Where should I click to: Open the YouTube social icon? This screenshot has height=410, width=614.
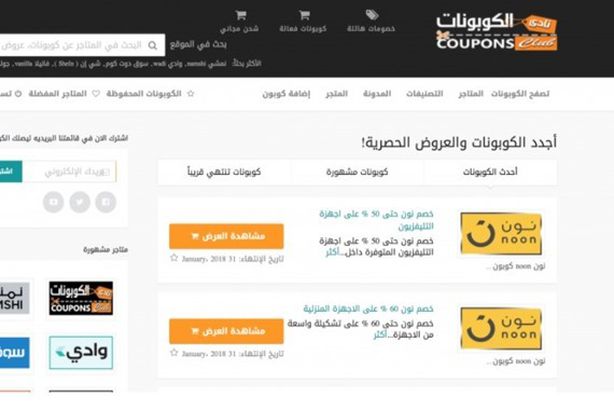click(x=54, y=202)
